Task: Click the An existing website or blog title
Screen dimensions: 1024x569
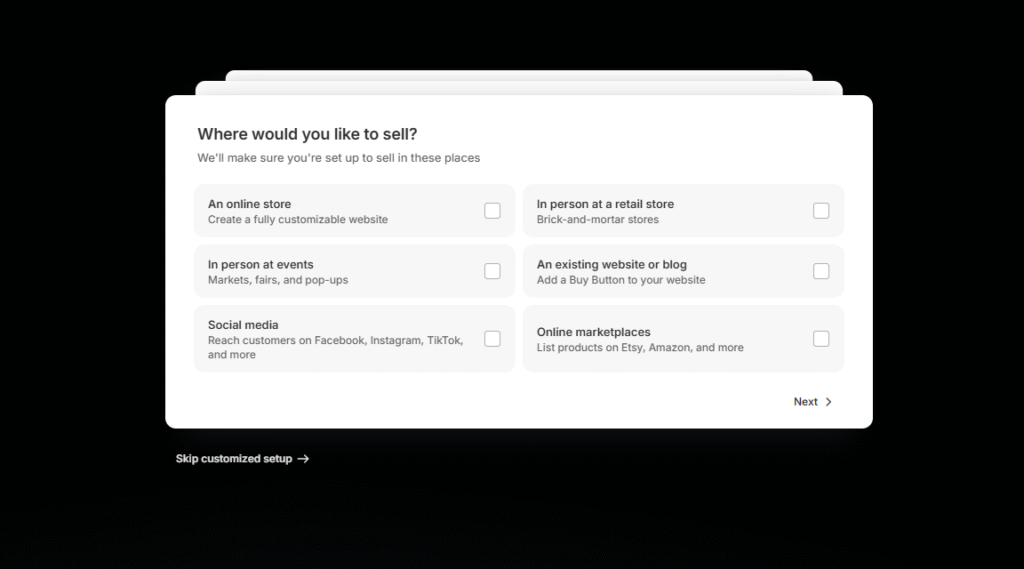Action: pos(611,265)
